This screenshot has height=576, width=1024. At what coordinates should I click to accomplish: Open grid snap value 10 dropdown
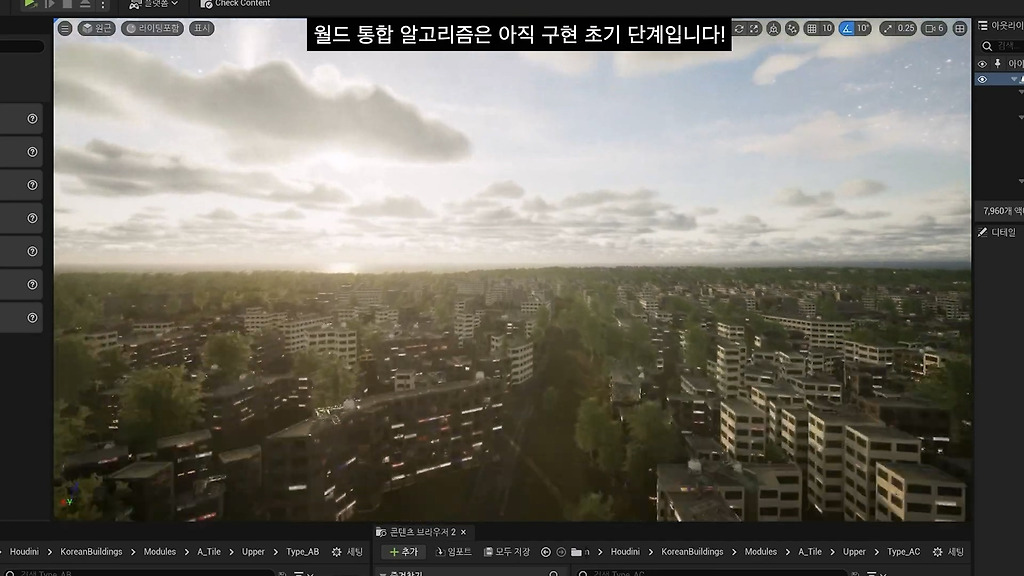(827, 28)
